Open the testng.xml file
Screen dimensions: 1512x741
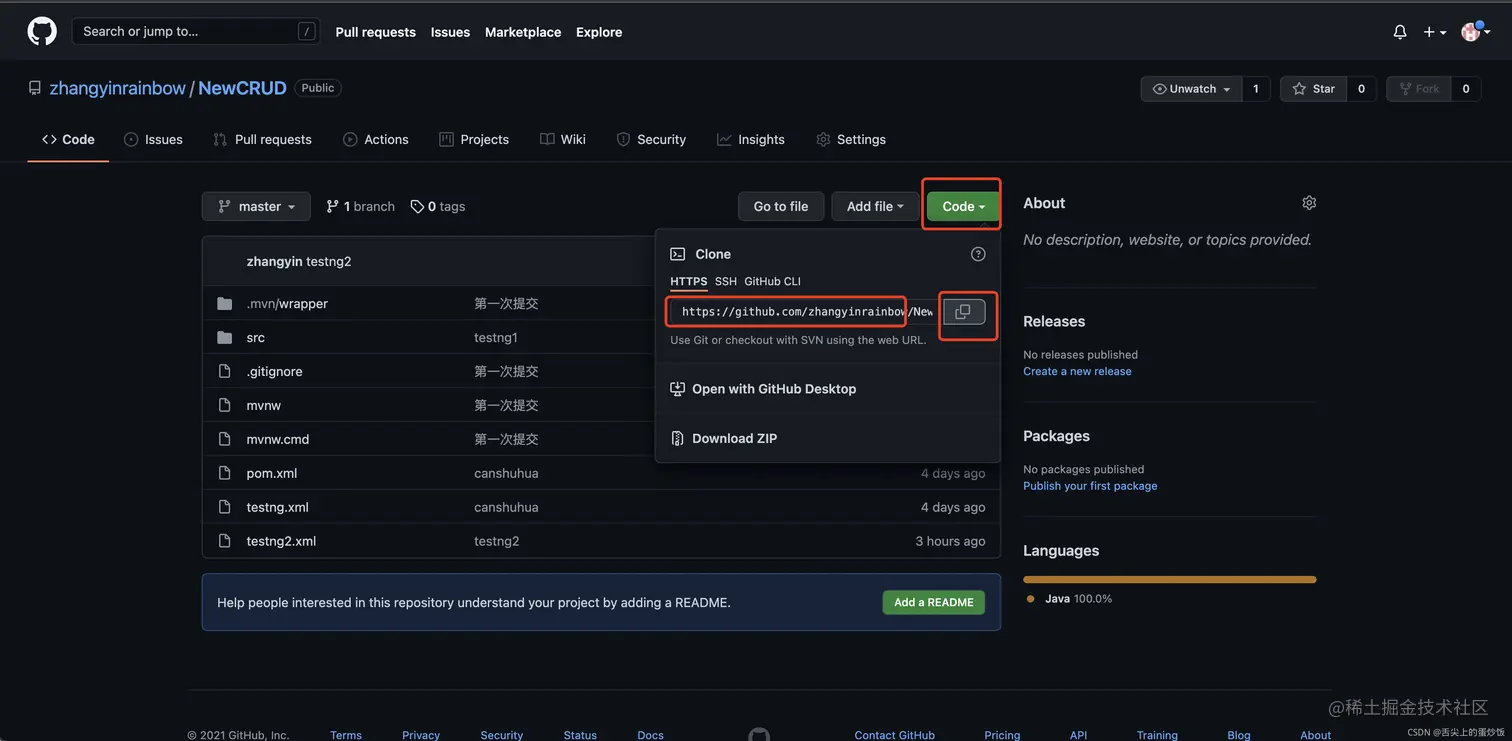(x=278, y=507)
